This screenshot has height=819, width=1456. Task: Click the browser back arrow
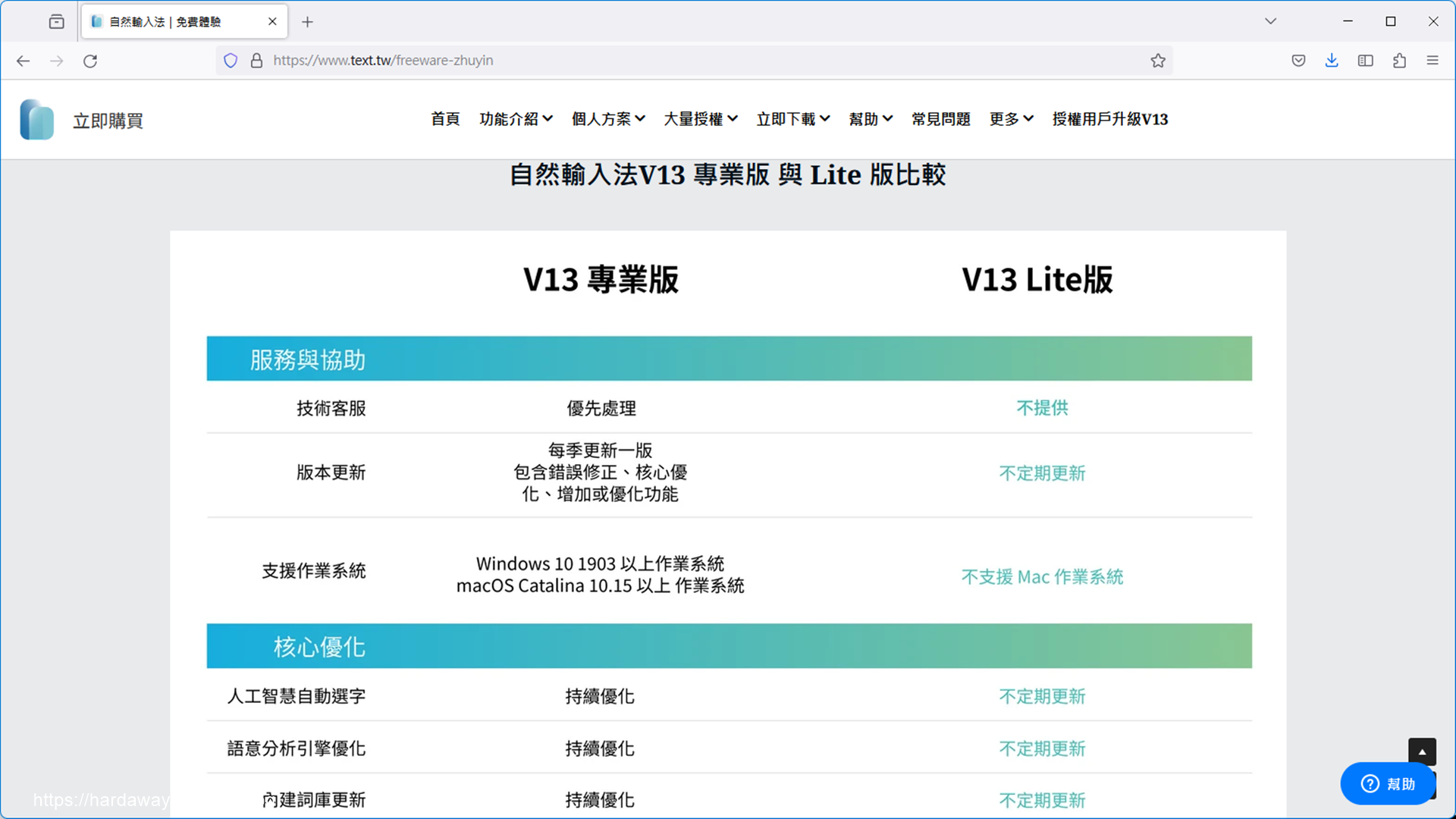pyautogui.click(x=24, y=61)
